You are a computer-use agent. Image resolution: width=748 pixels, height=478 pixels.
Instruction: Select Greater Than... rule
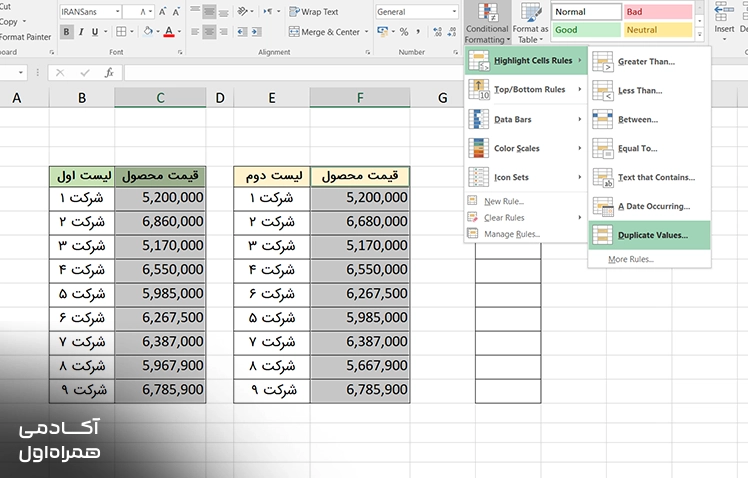point(649,62)
